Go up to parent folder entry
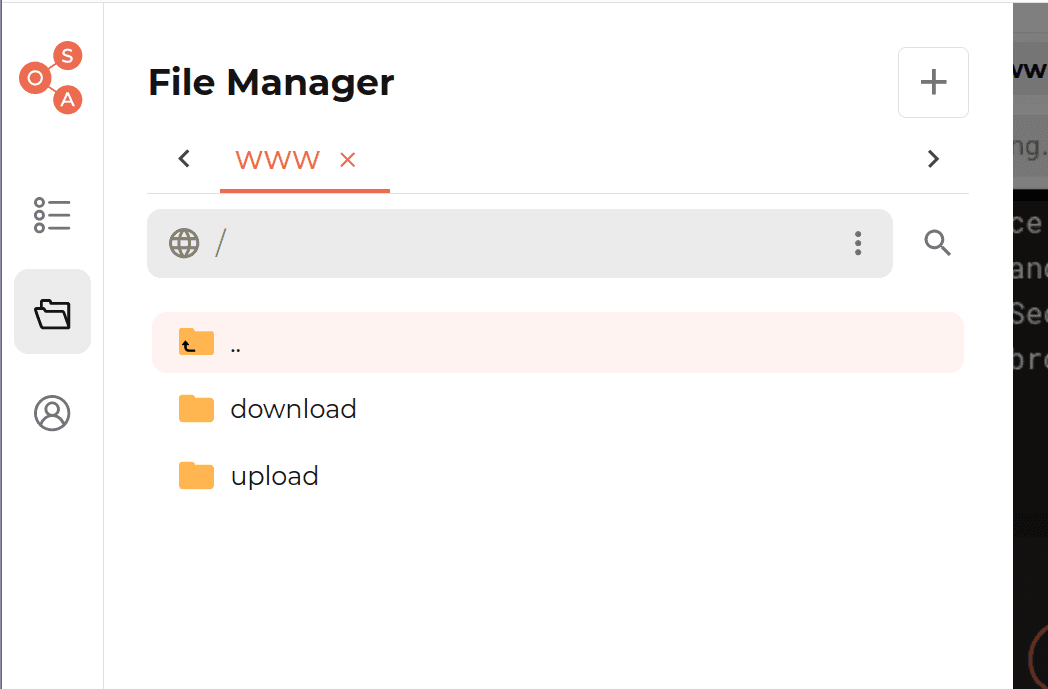The image size is (1048, 689). pyautogui.click(x=557, y=342)
